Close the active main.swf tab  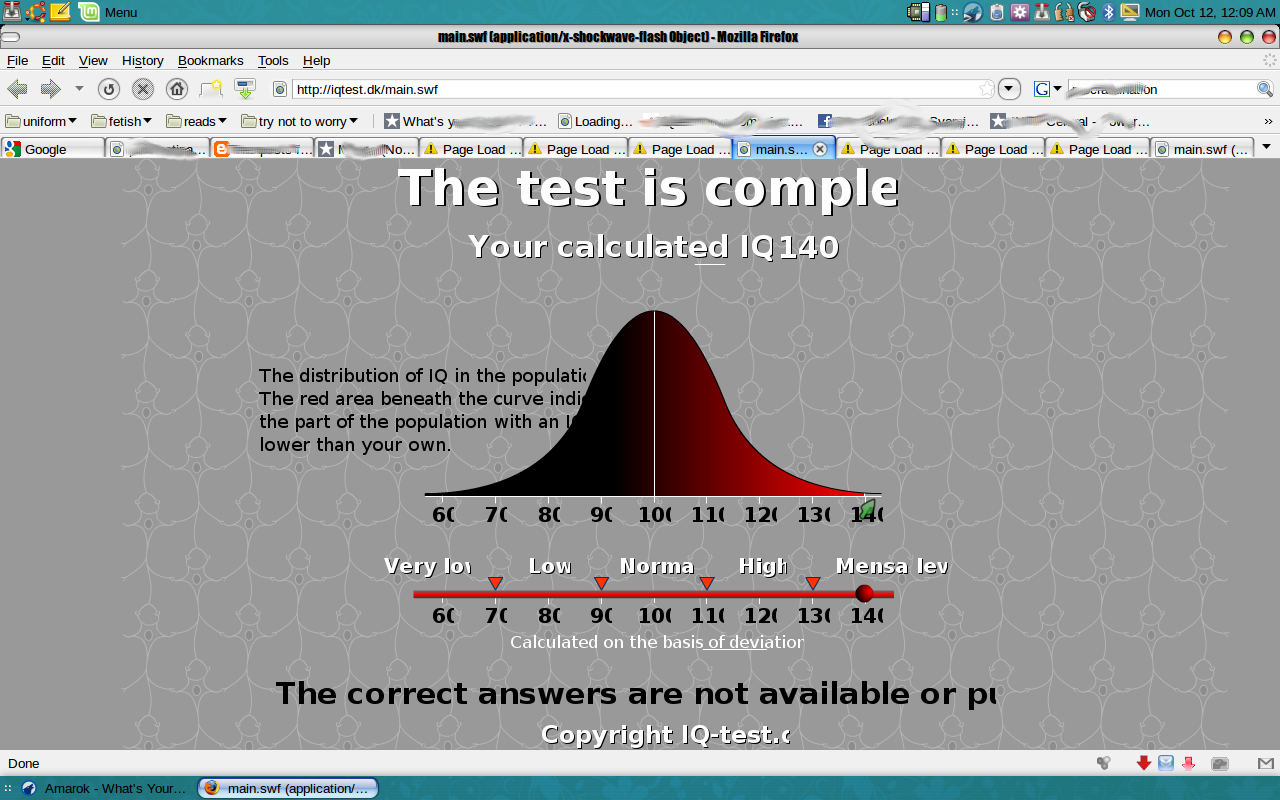pyautogui.click(x=820, y=149)
